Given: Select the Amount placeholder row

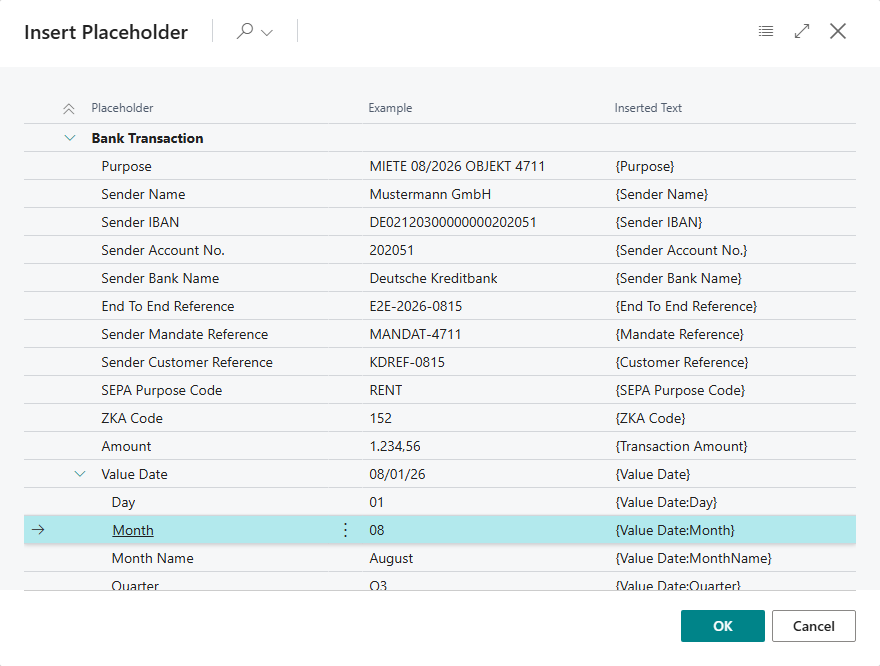Looking at the screenshot, I should pos(439,447).
